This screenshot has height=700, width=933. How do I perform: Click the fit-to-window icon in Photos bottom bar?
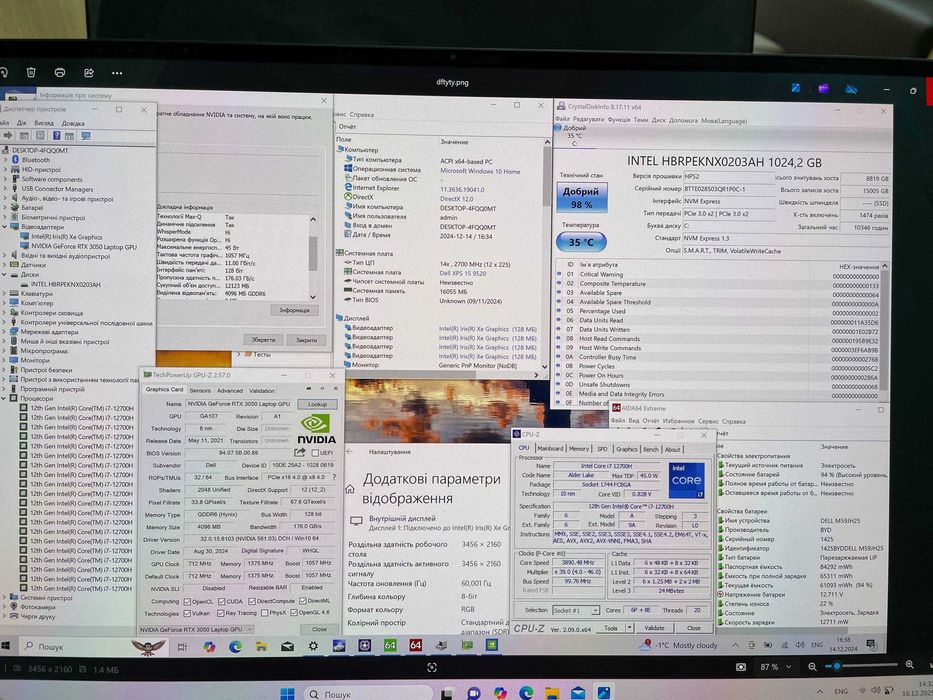pos(432,667)
